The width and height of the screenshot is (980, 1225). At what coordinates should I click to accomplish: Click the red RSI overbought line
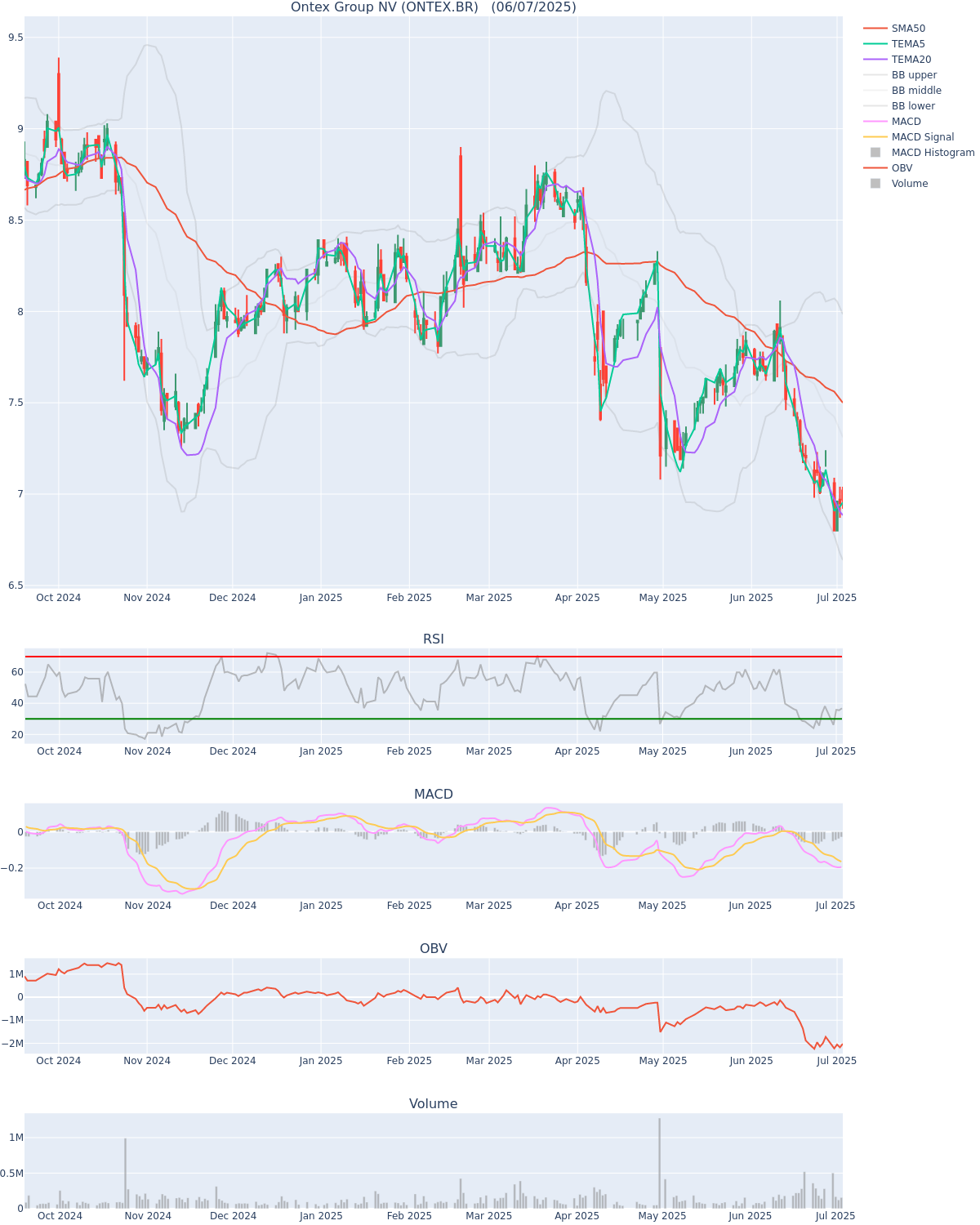pos(433,657)
